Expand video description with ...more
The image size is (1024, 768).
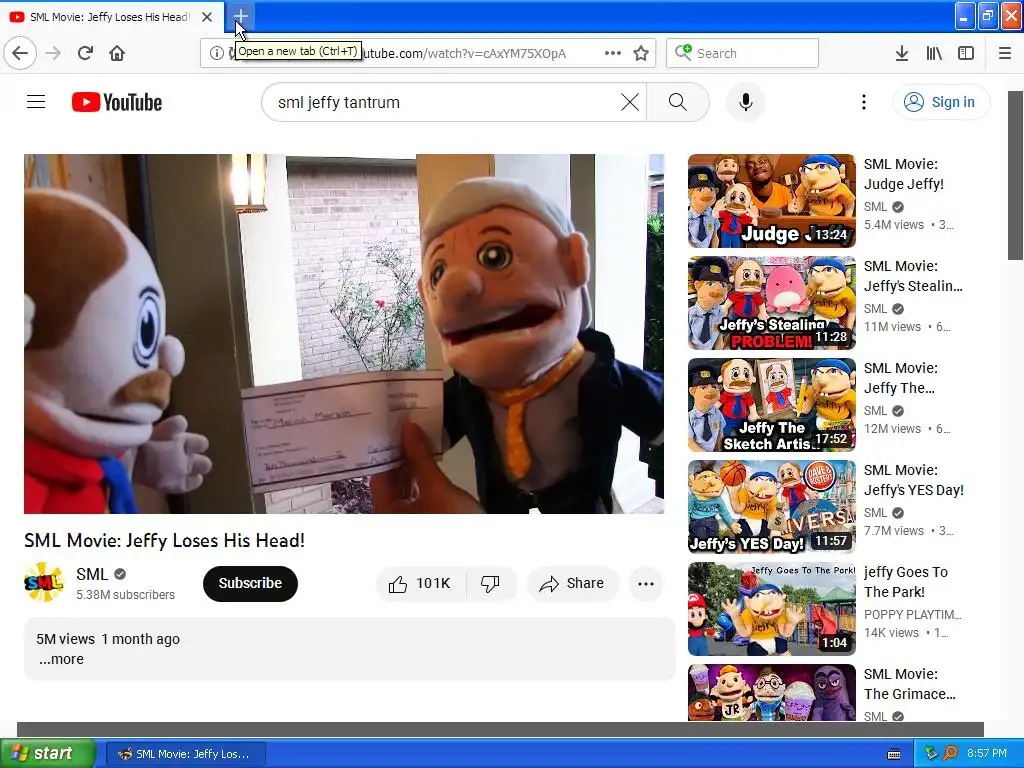pyautogui.click(x=61, y=659)
